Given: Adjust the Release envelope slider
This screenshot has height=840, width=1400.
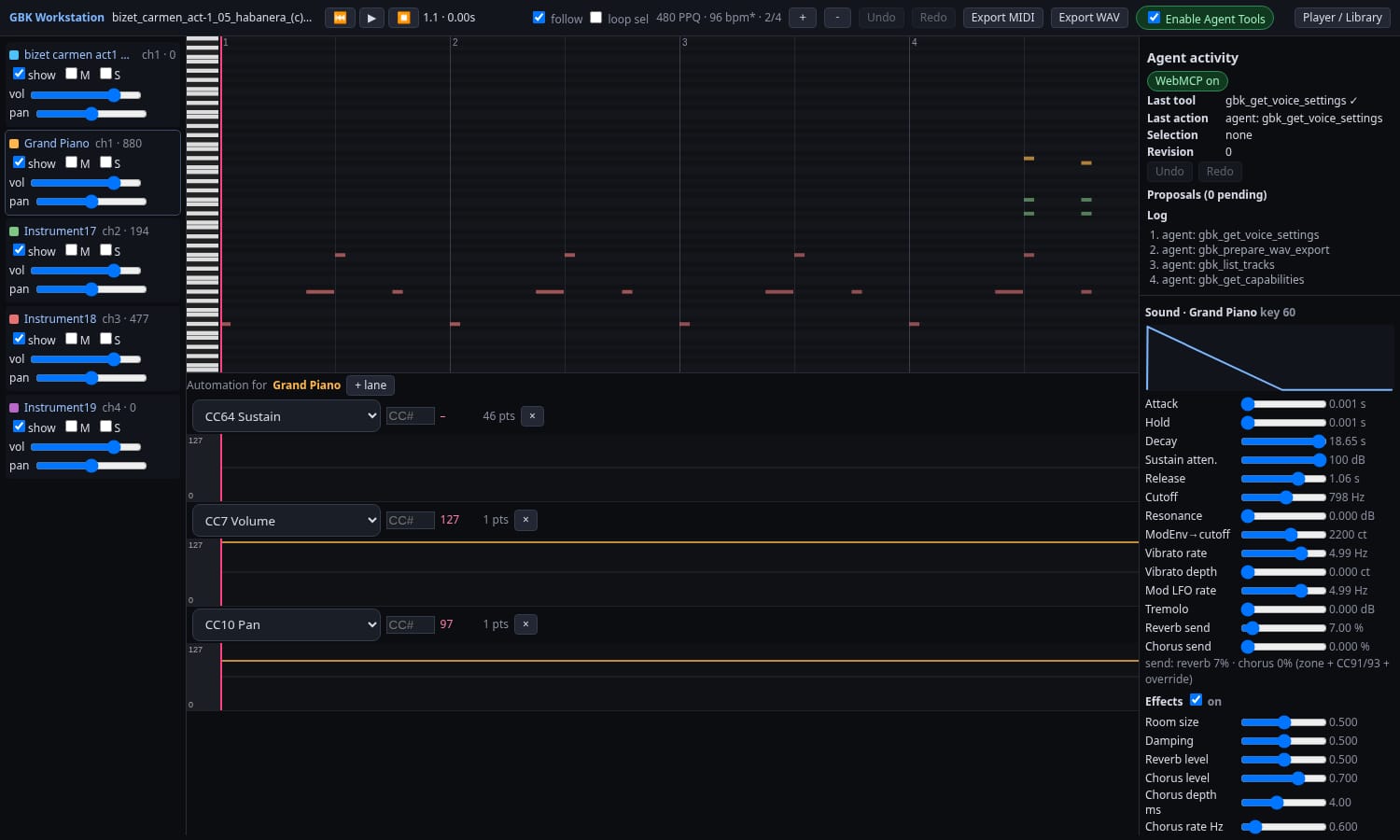Looking at the screenshot, I should click(1283, 479).
